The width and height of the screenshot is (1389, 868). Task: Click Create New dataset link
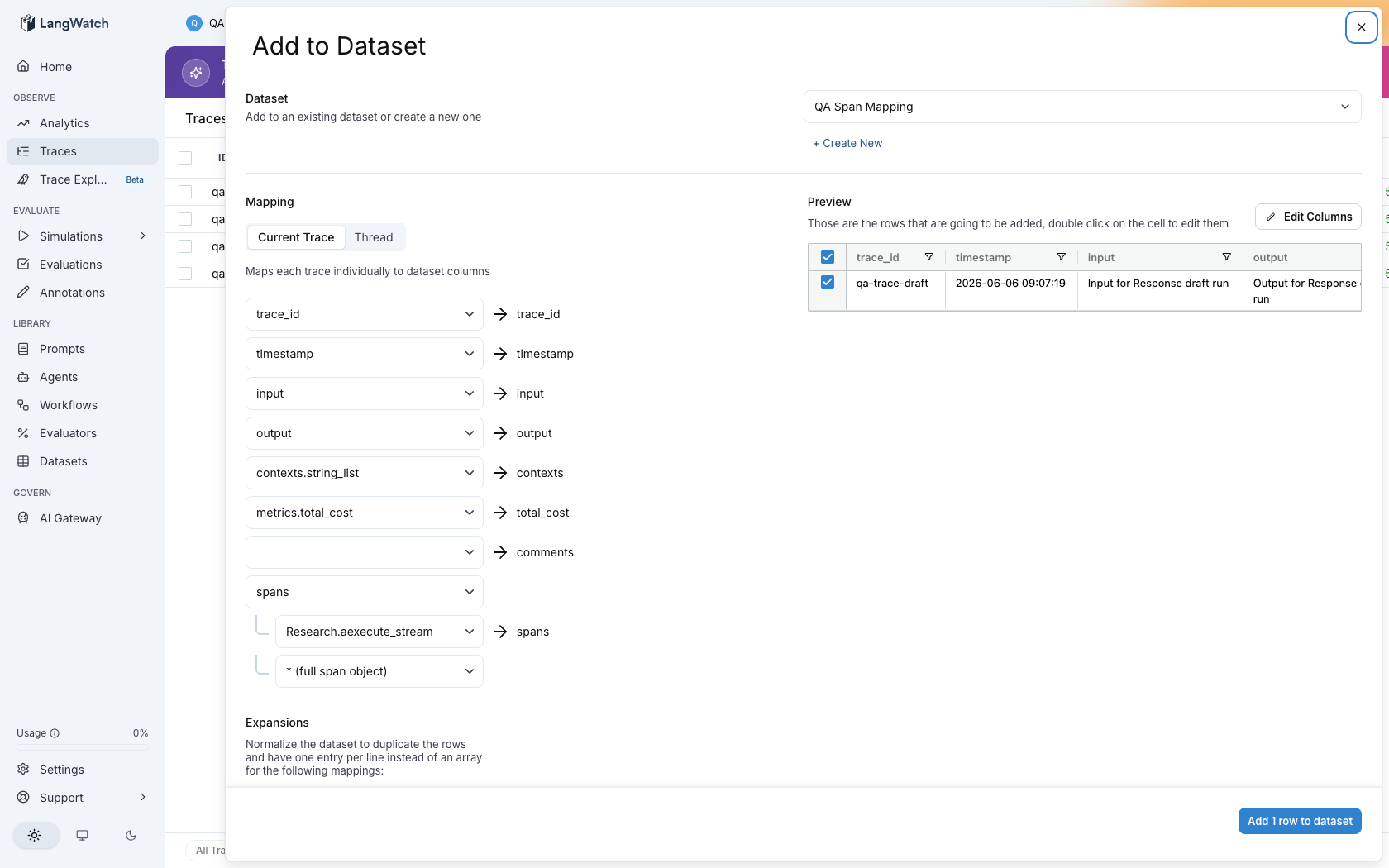click(x=847, y=143)
